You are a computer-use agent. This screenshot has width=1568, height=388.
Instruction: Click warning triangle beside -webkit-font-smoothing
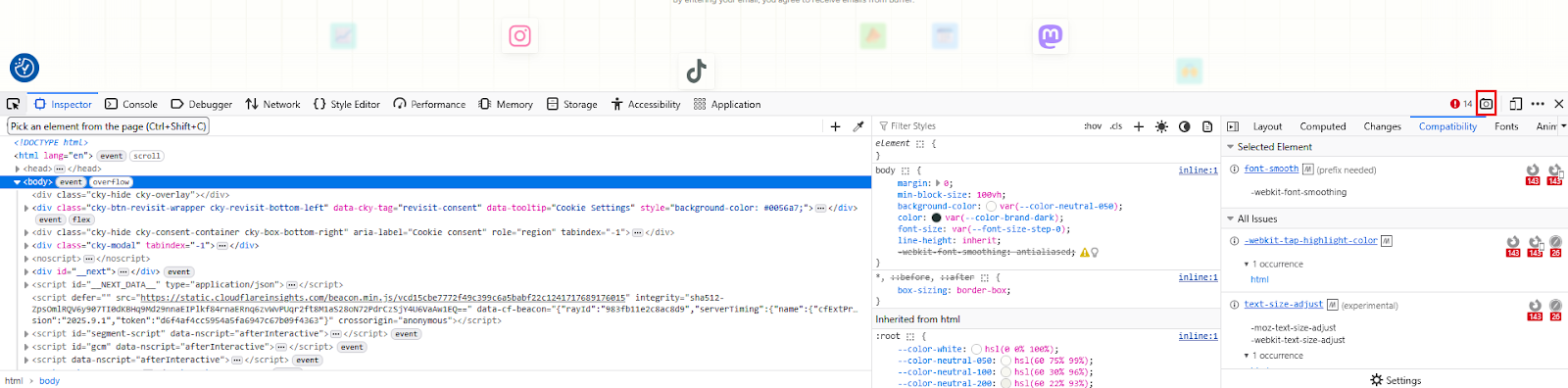(x=1084, y=253)
